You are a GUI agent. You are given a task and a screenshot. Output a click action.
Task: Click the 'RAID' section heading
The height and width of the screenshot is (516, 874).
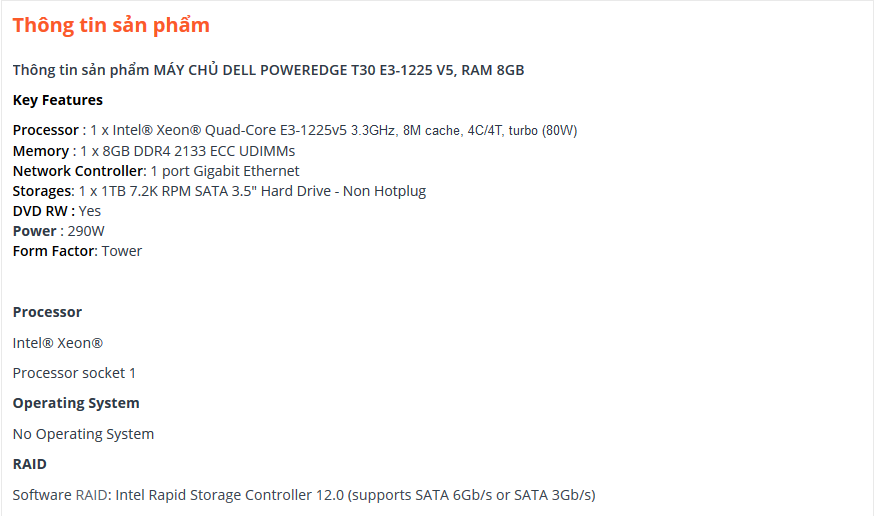30,464
